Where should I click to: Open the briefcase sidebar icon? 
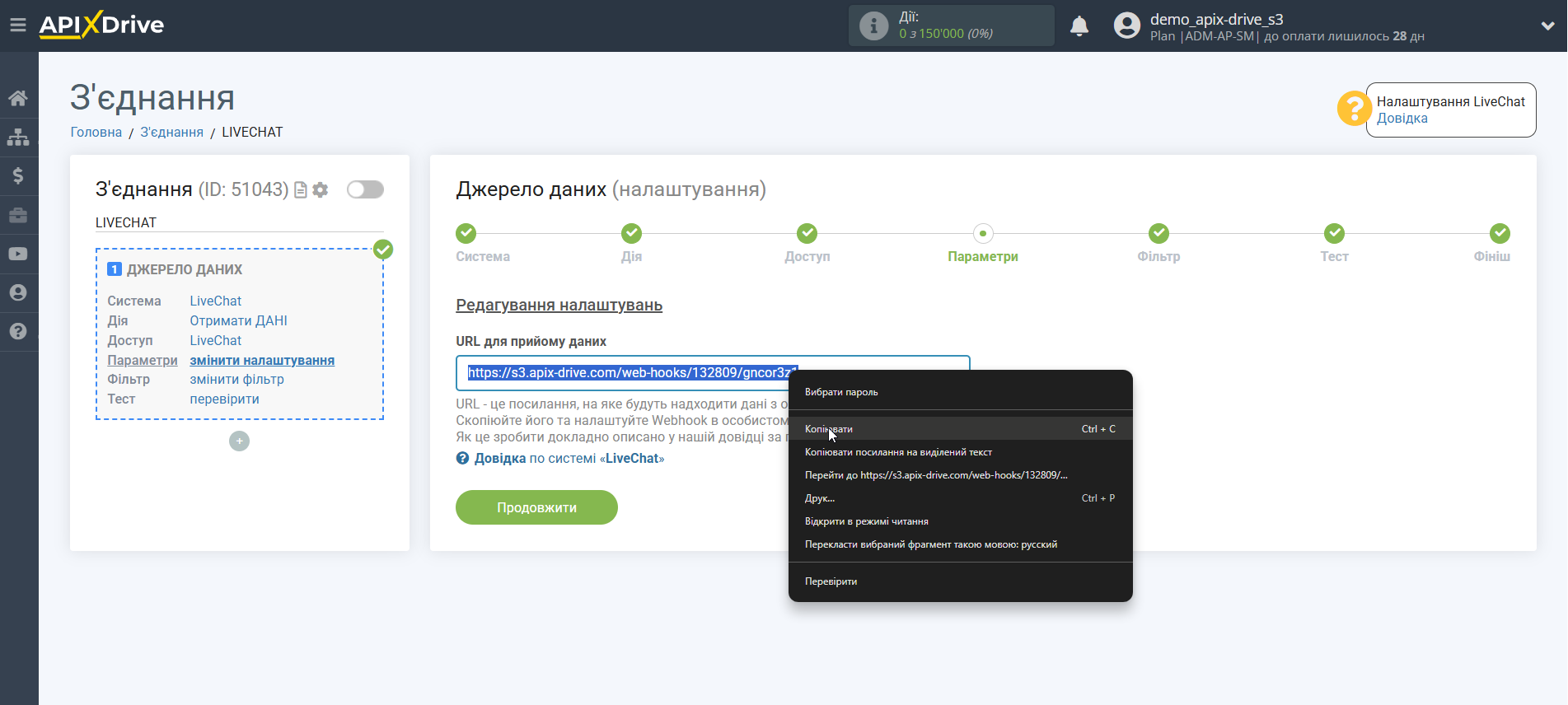(18, 215)
